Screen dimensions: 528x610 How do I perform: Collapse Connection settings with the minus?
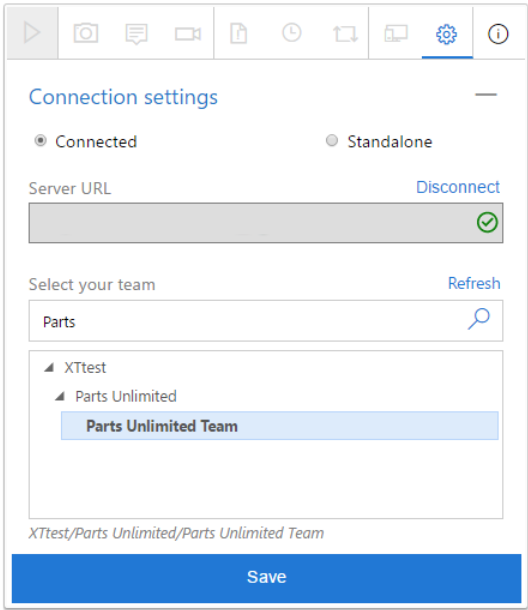coord(486,95)
